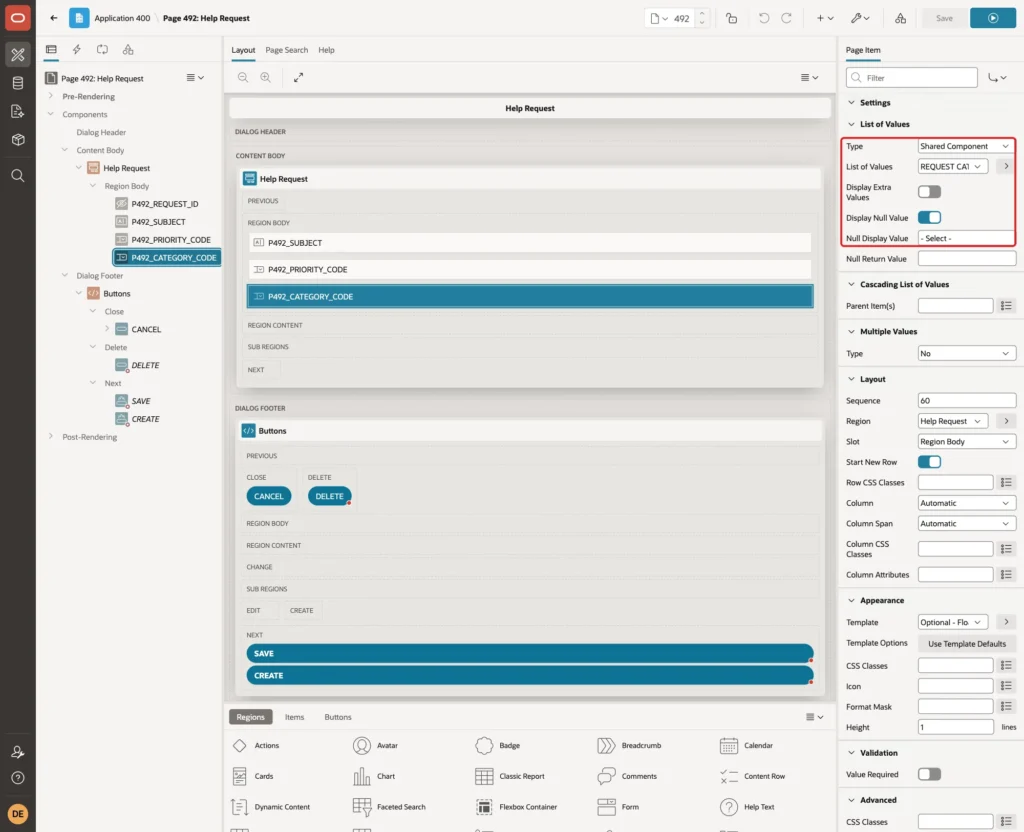The image size is (1024, 832).
Task: Open the App Builder icon in sidebar
Action: tap(18, 55)
